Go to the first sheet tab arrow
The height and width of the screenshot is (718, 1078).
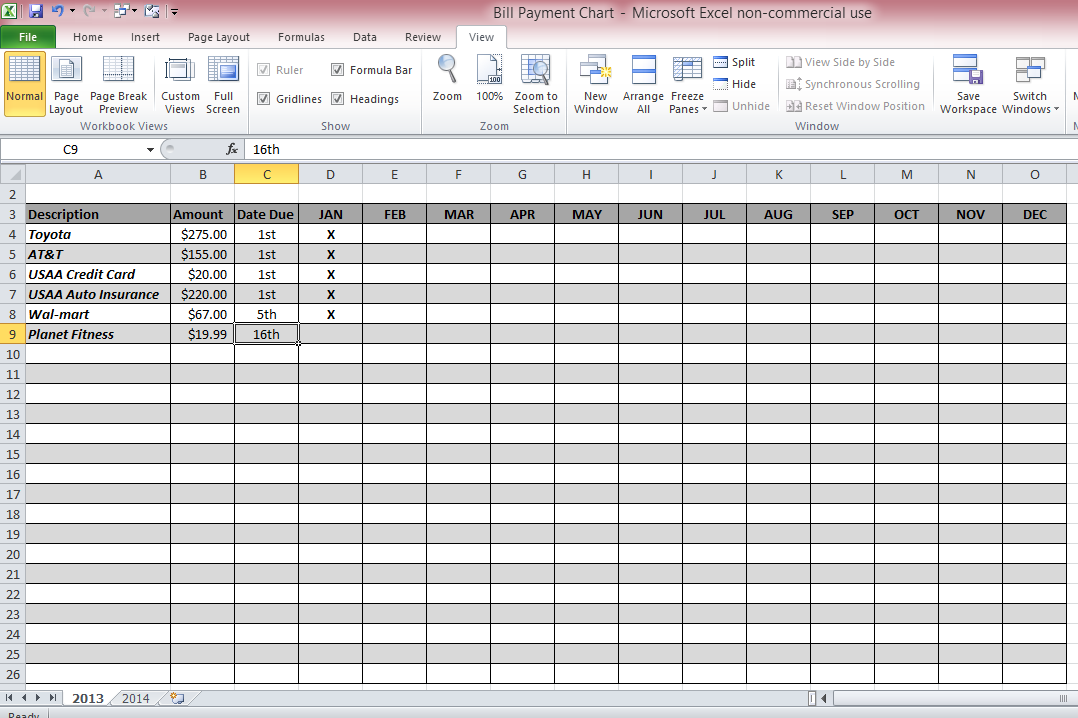(9, 697)
